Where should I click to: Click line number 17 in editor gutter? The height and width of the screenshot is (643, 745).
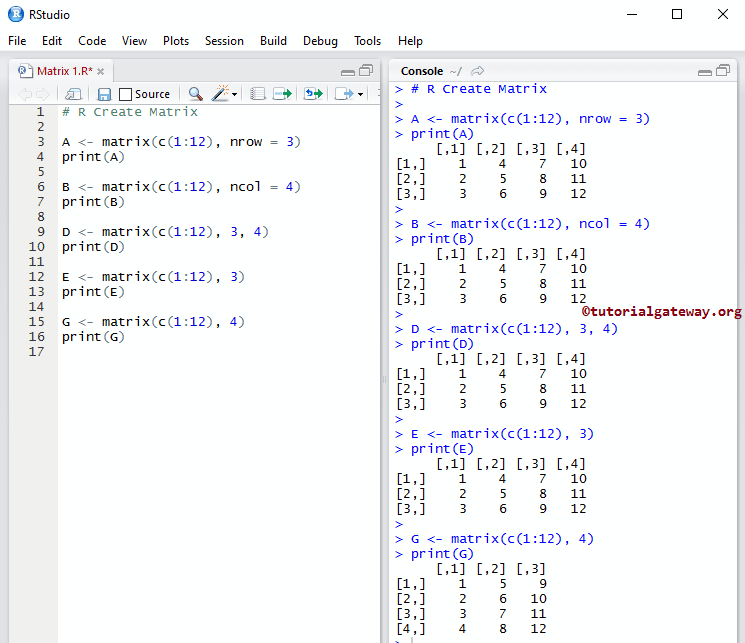coord(36,352)
